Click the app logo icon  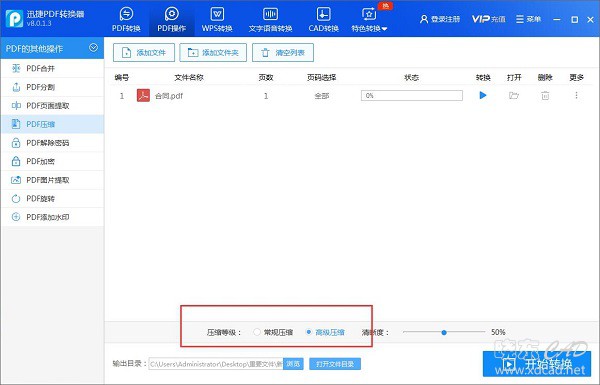[x=14, y=18]
